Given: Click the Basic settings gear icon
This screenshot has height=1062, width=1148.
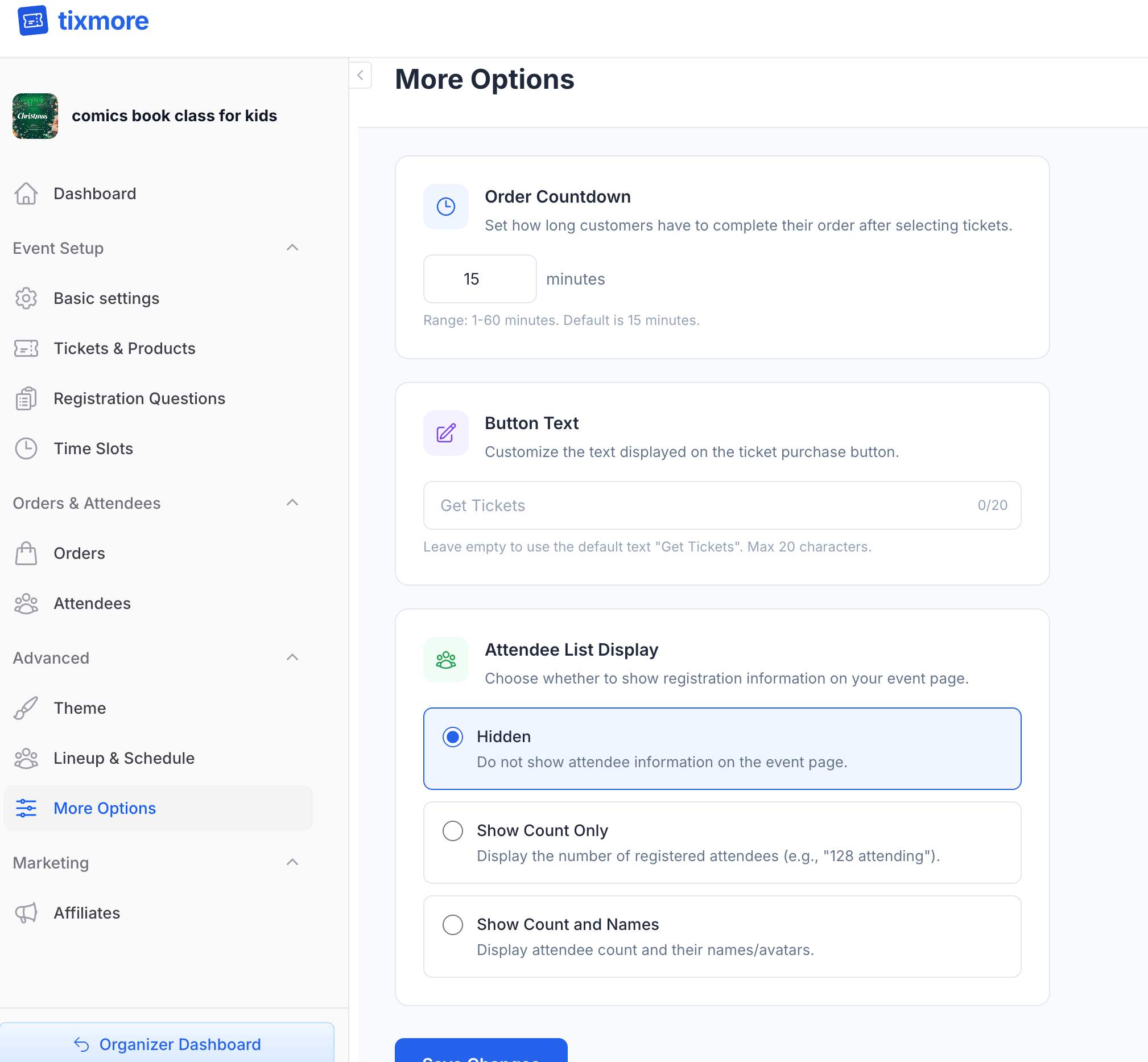Looking at the screenshot, I should click(x=25, y=298).
